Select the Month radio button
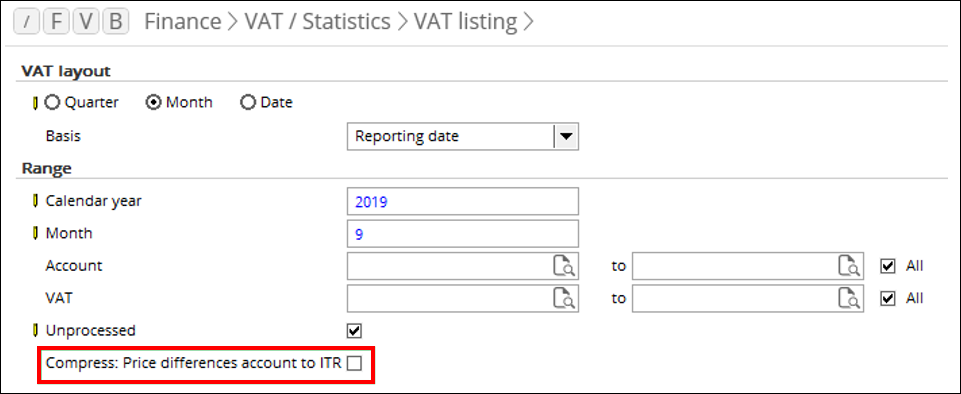The height and width of the screenshot is (394, 961). click(x=153, y=103)
